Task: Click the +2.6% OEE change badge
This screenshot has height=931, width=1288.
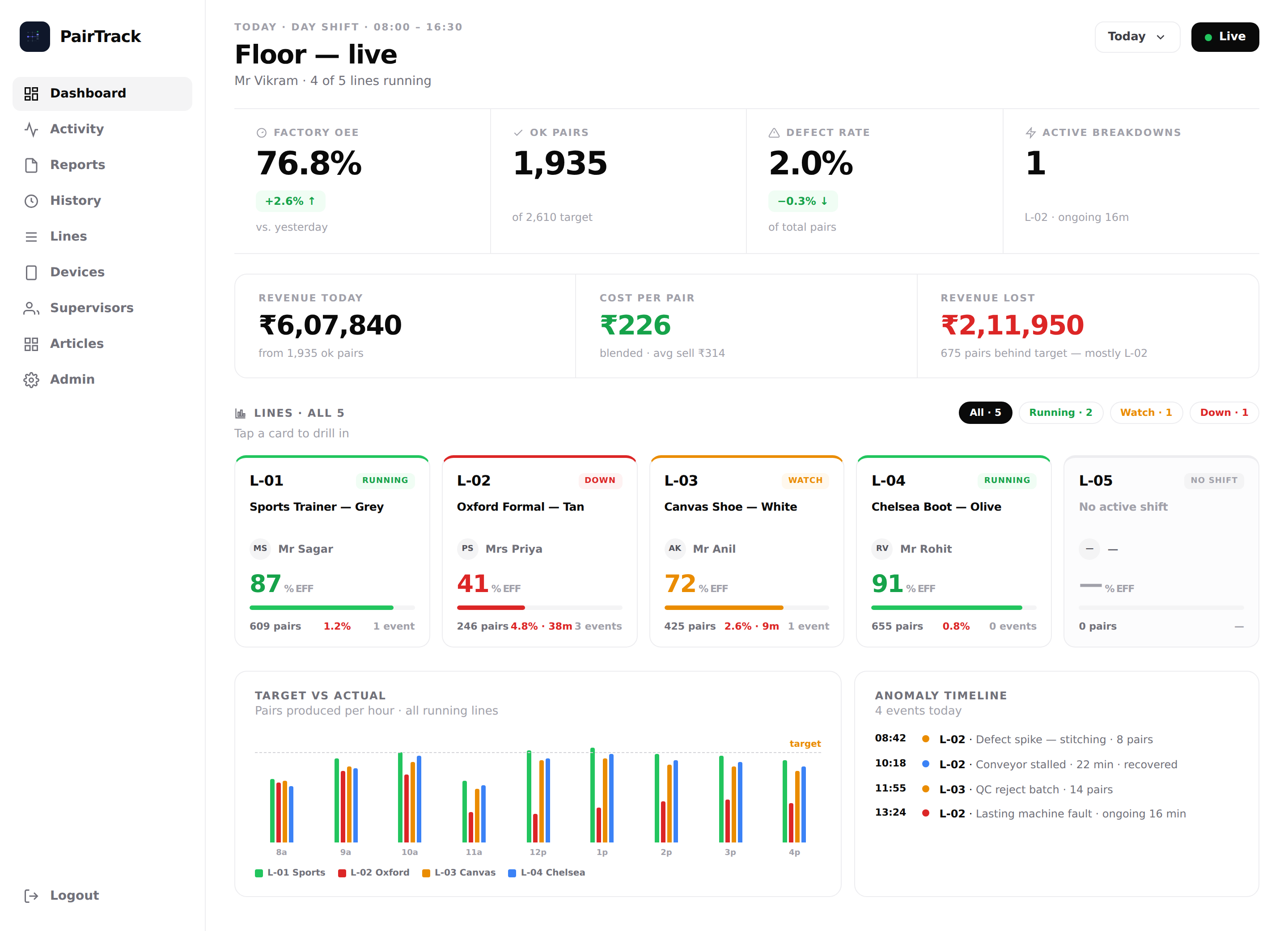Action: [290, 202]
